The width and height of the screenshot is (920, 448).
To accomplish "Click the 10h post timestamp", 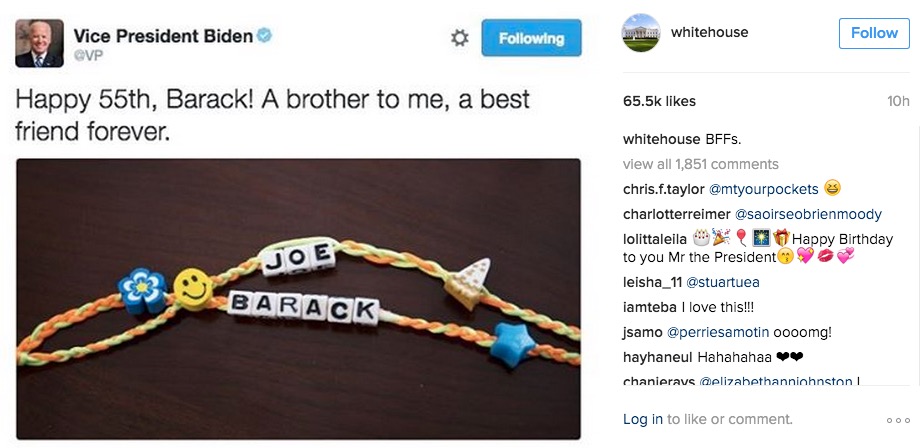I will pos(898,101).
